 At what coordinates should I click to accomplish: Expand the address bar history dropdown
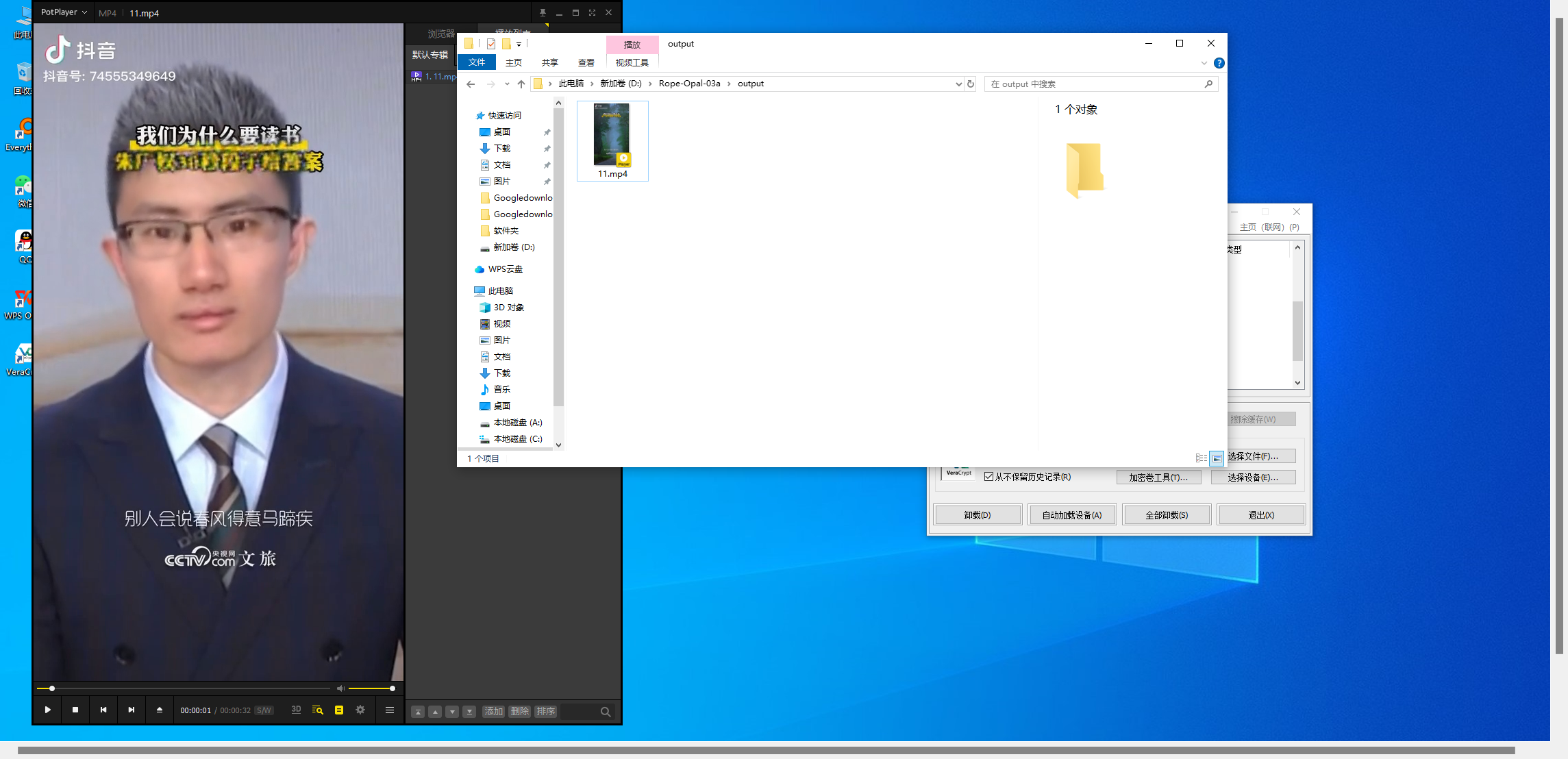pyautogui.click(x=958, y=84)
